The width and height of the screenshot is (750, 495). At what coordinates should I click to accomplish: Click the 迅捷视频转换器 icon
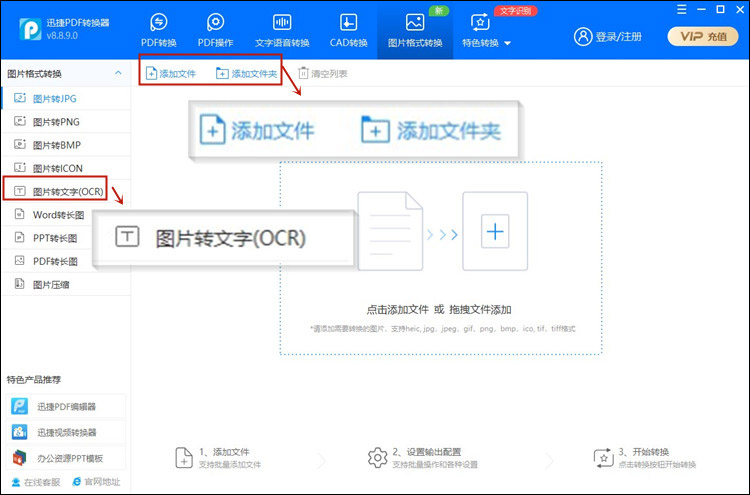(x=20, y=432)
